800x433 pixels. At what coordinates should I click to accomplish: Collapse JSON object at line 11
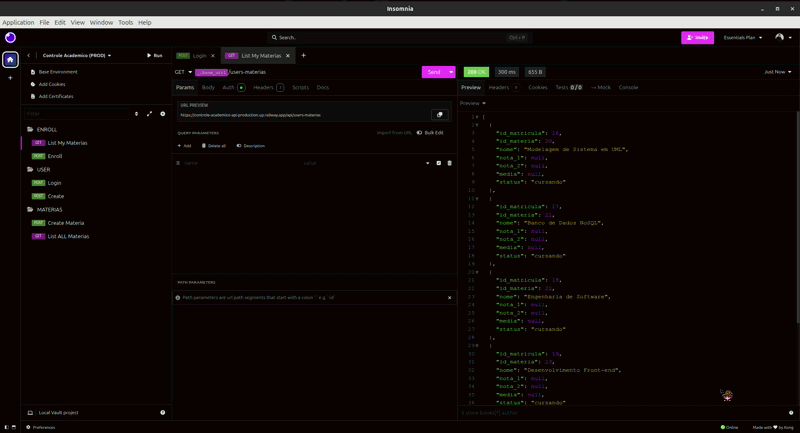tap(478, 198)
